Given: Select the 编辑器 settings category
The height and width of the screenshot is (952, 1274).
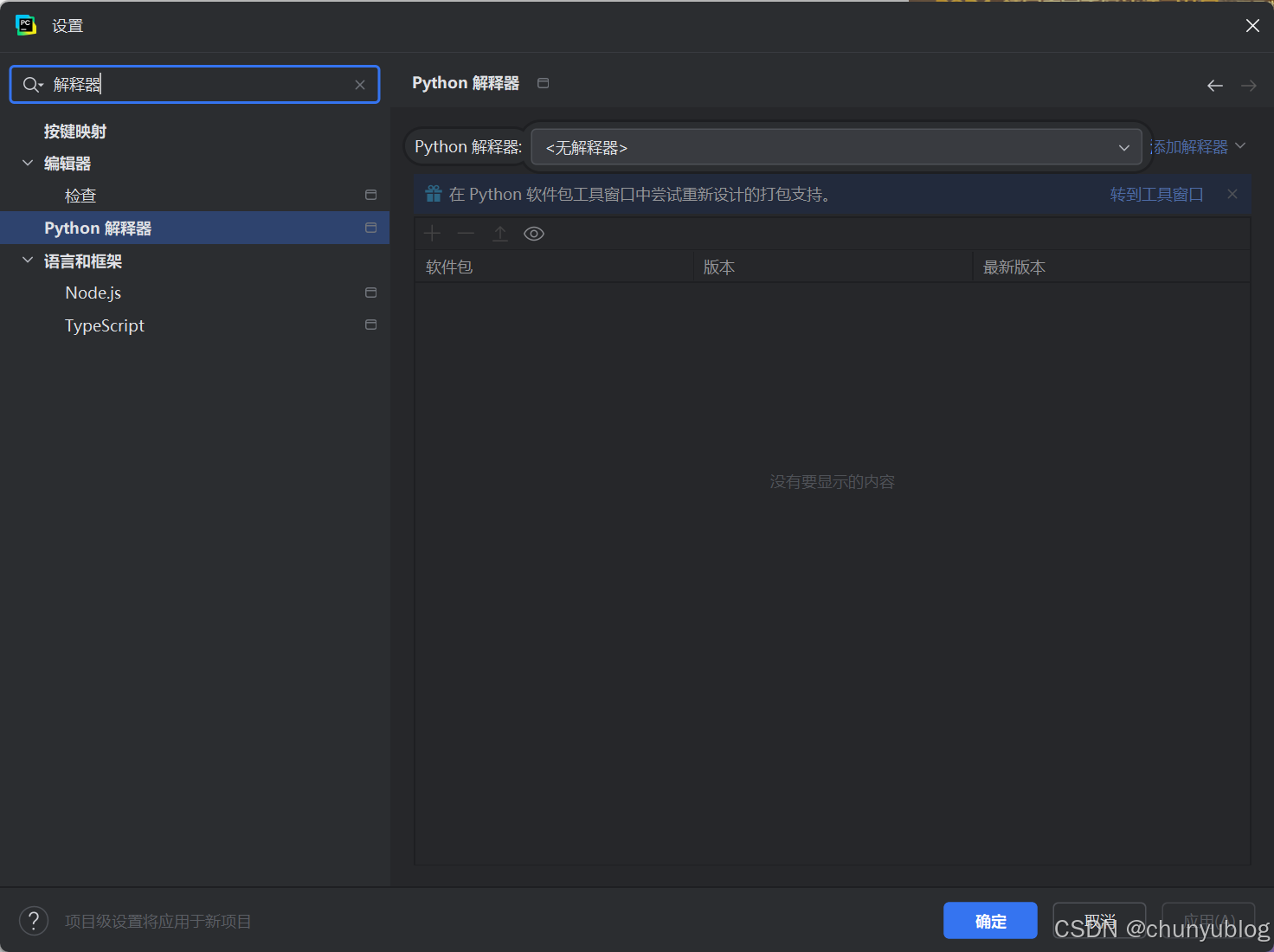Looking at the screenshot, I should pyautogui.click(x=68, y=164).
